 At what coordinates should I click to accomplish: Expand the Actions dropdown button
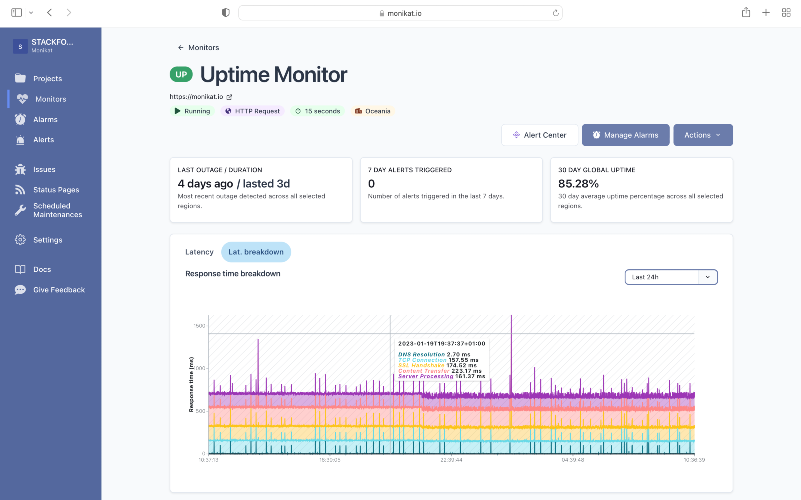[x=703, y=135]
